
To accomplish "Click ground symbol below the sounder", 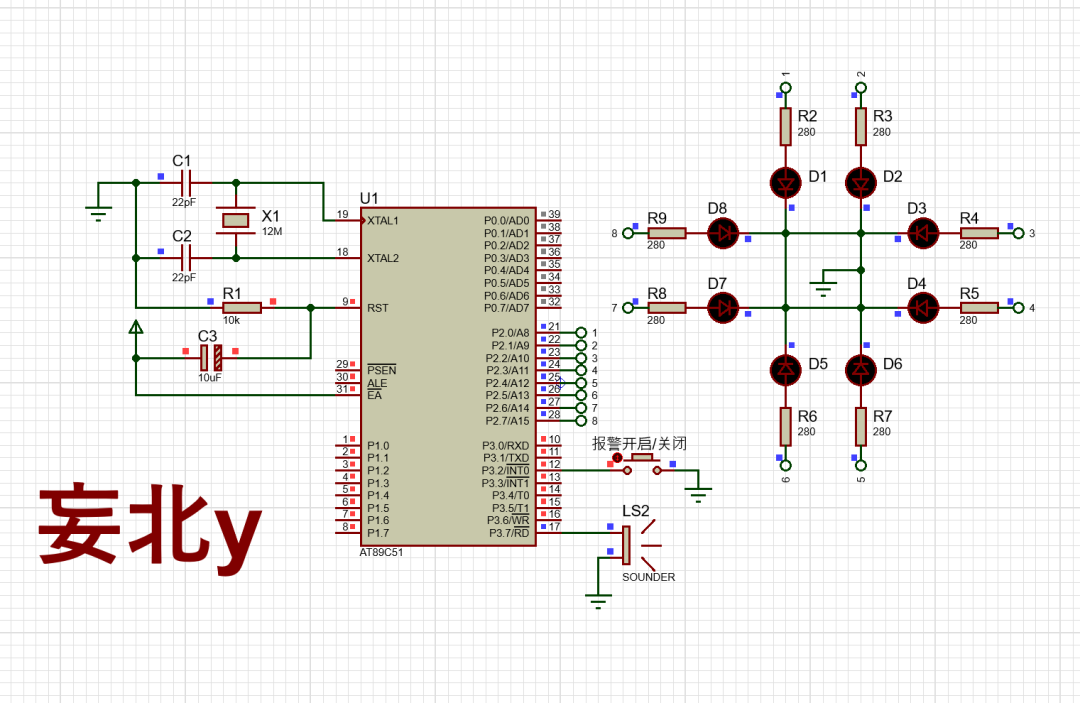I will coord(598,600).
